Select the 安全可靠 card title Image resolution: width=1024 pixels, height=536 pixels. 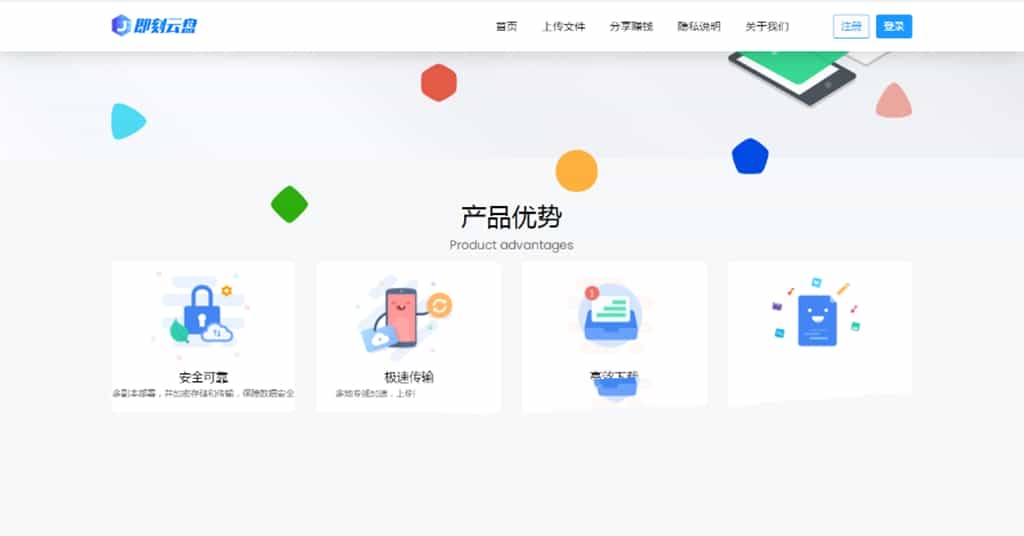[203, 377]
